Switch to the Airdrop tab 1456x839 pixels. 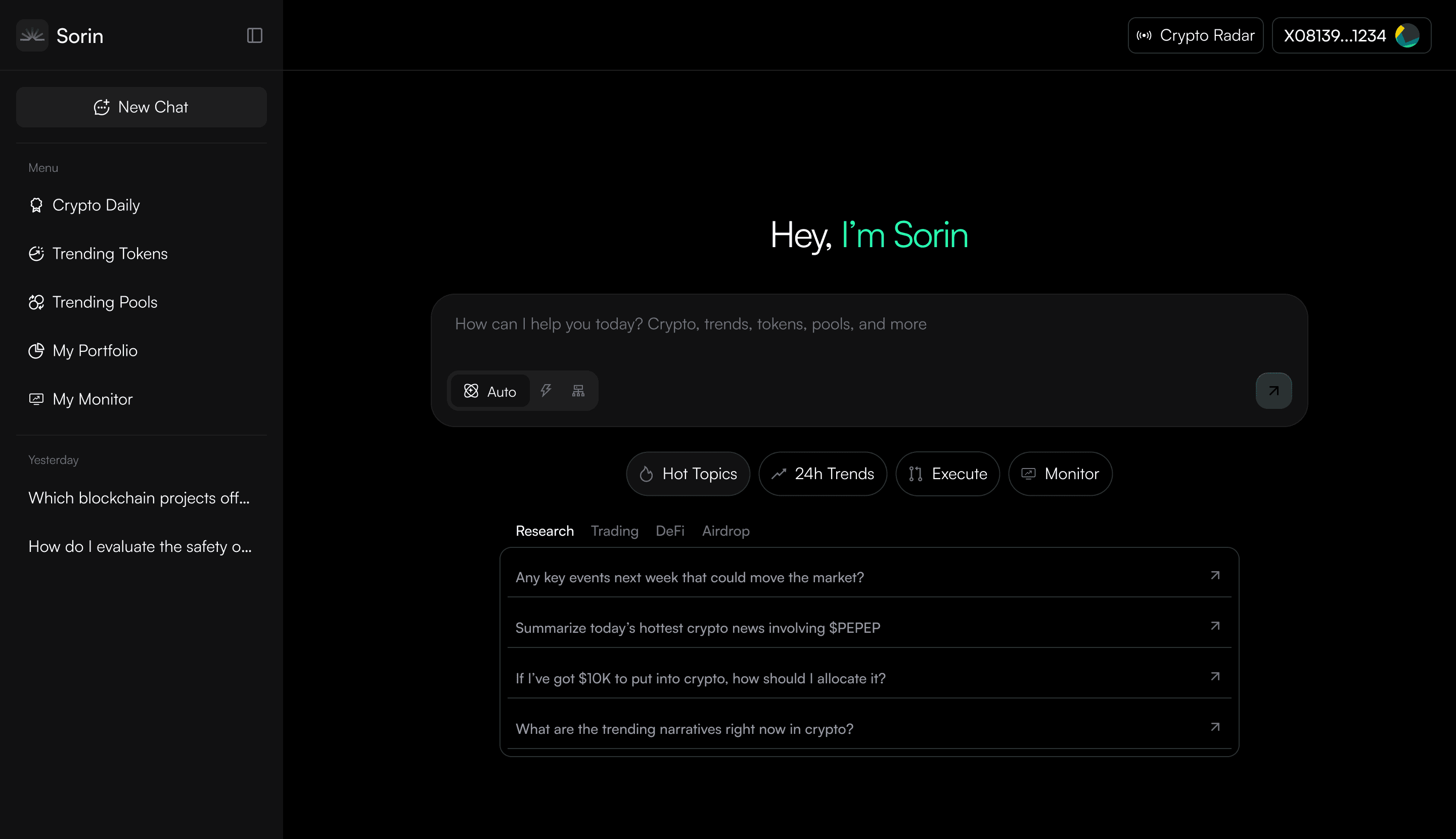pos(725,531)
